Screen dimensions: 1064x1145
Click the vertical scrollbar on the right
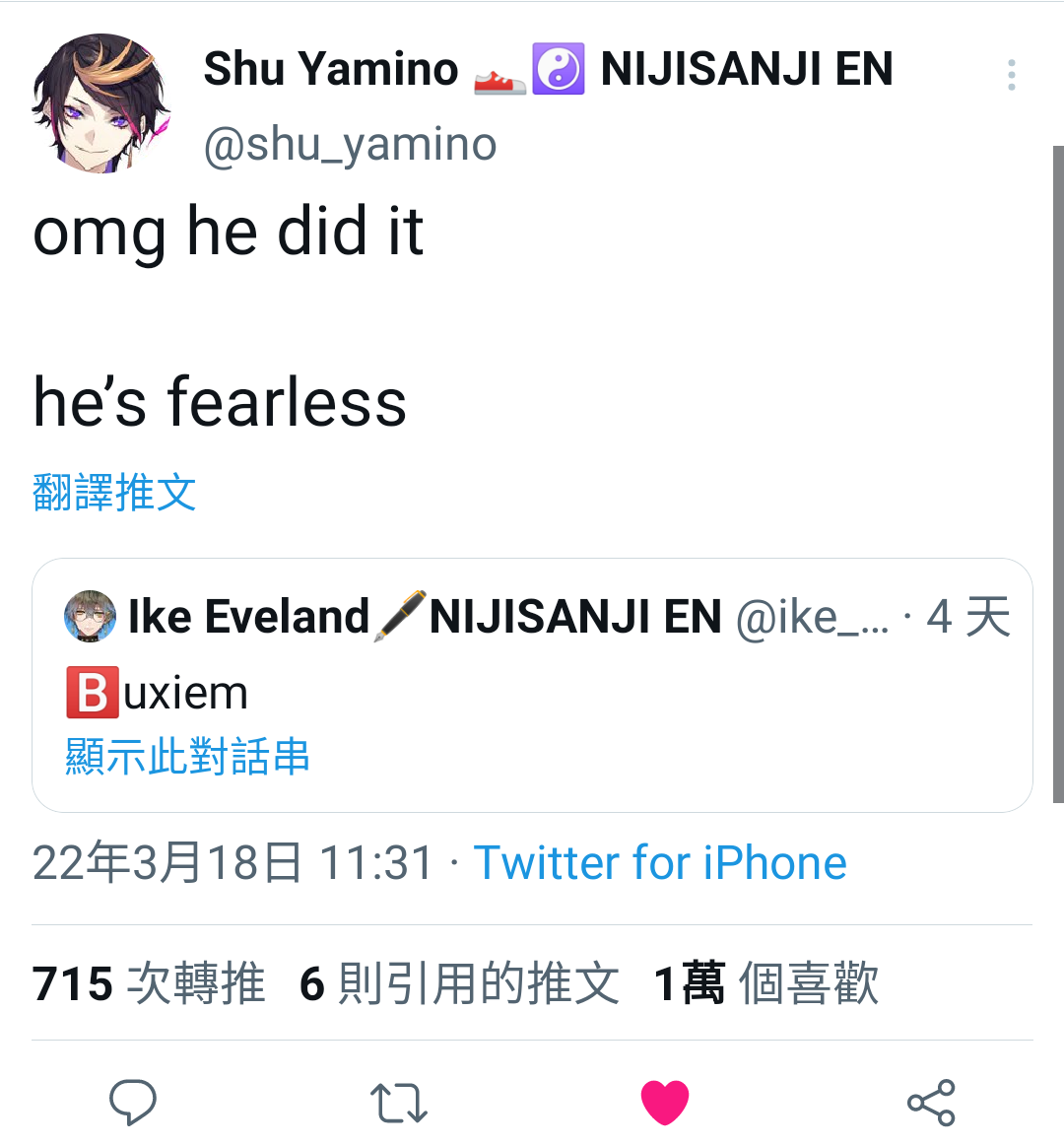pos(1058,475)
